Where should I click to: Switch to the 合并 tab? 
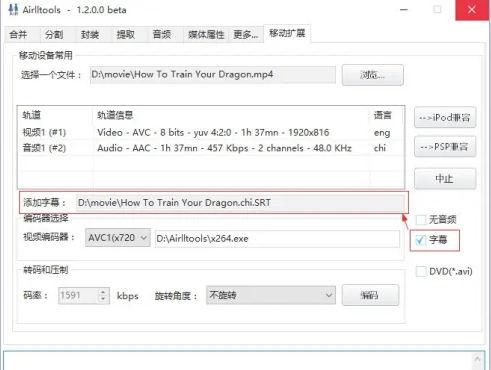pos(22,34)
